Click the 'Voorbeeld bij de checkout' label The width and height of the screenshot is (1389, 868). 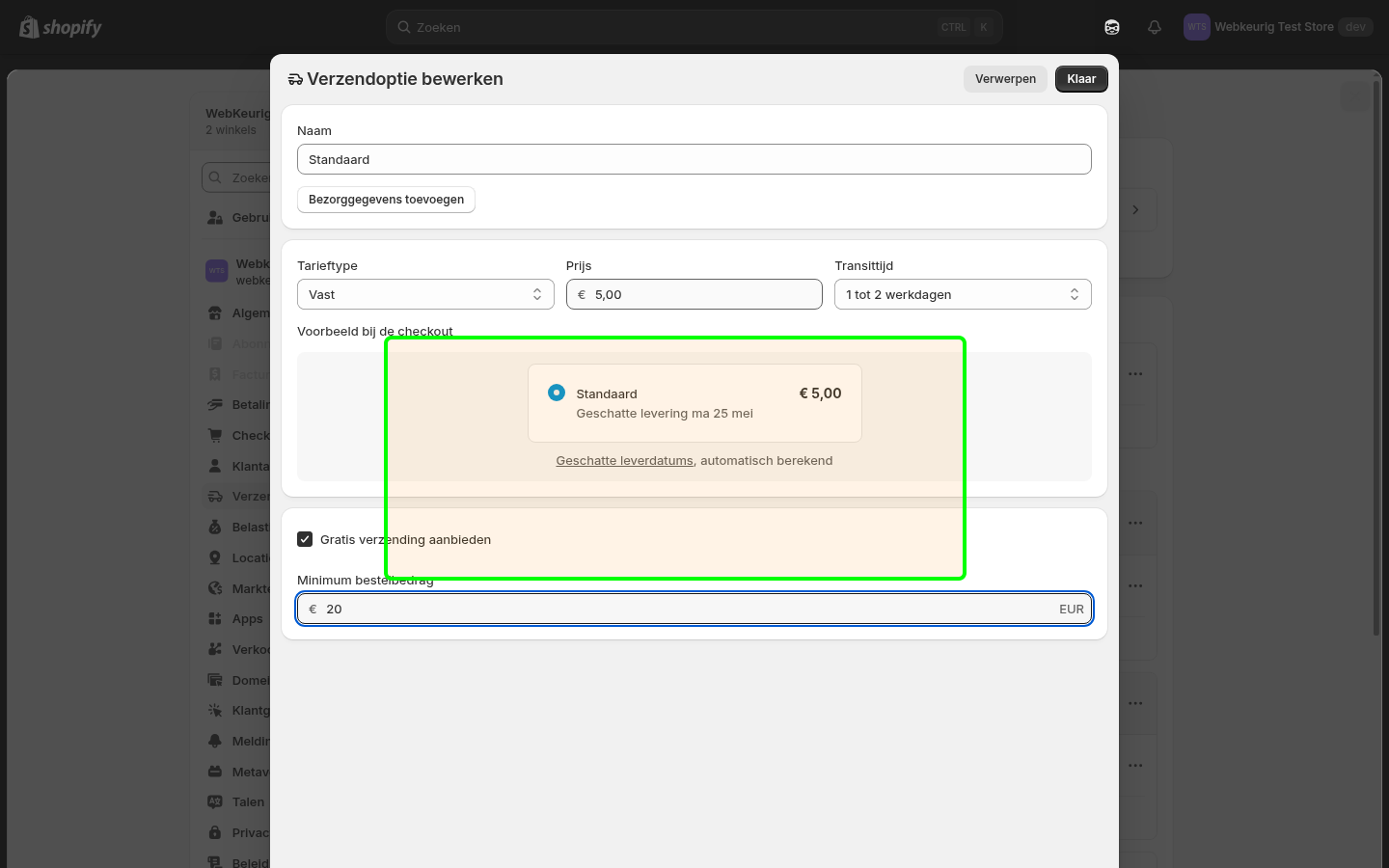[375, 332]
